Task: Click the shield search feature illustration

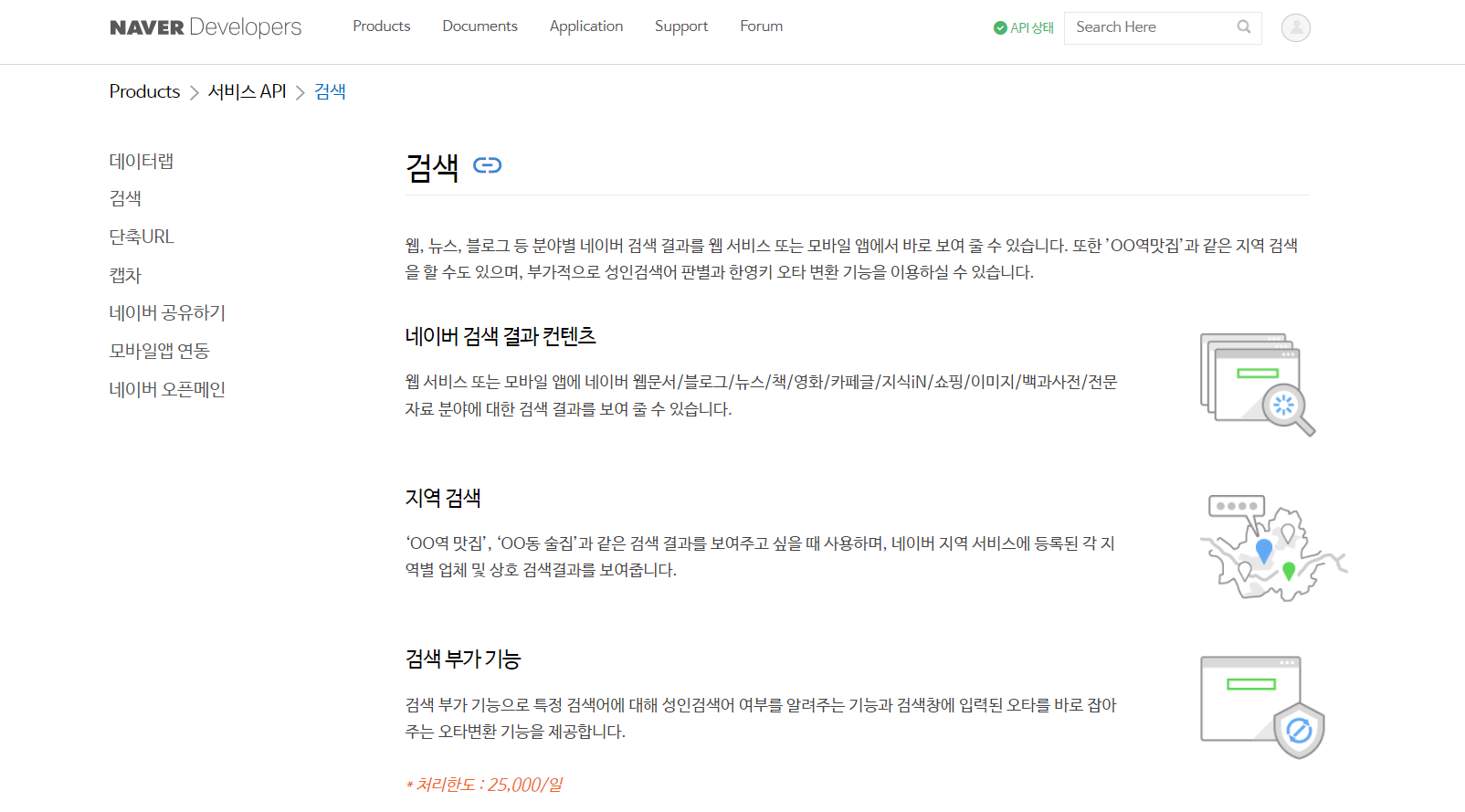Action: 1262,707
